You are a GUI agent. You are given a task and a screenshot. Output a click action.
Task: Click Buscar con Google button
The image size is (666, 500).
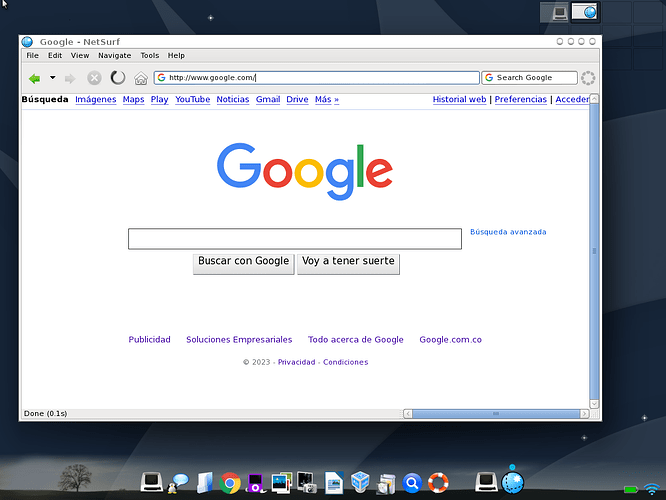click(243, 263)
